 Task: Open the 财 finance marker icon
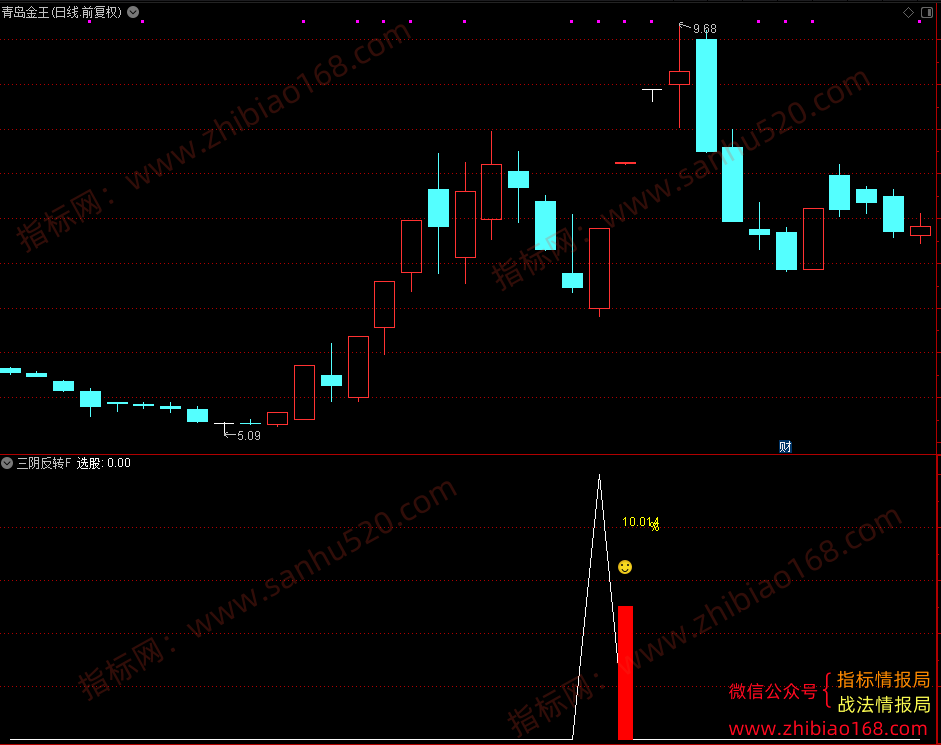click(785, 446)
